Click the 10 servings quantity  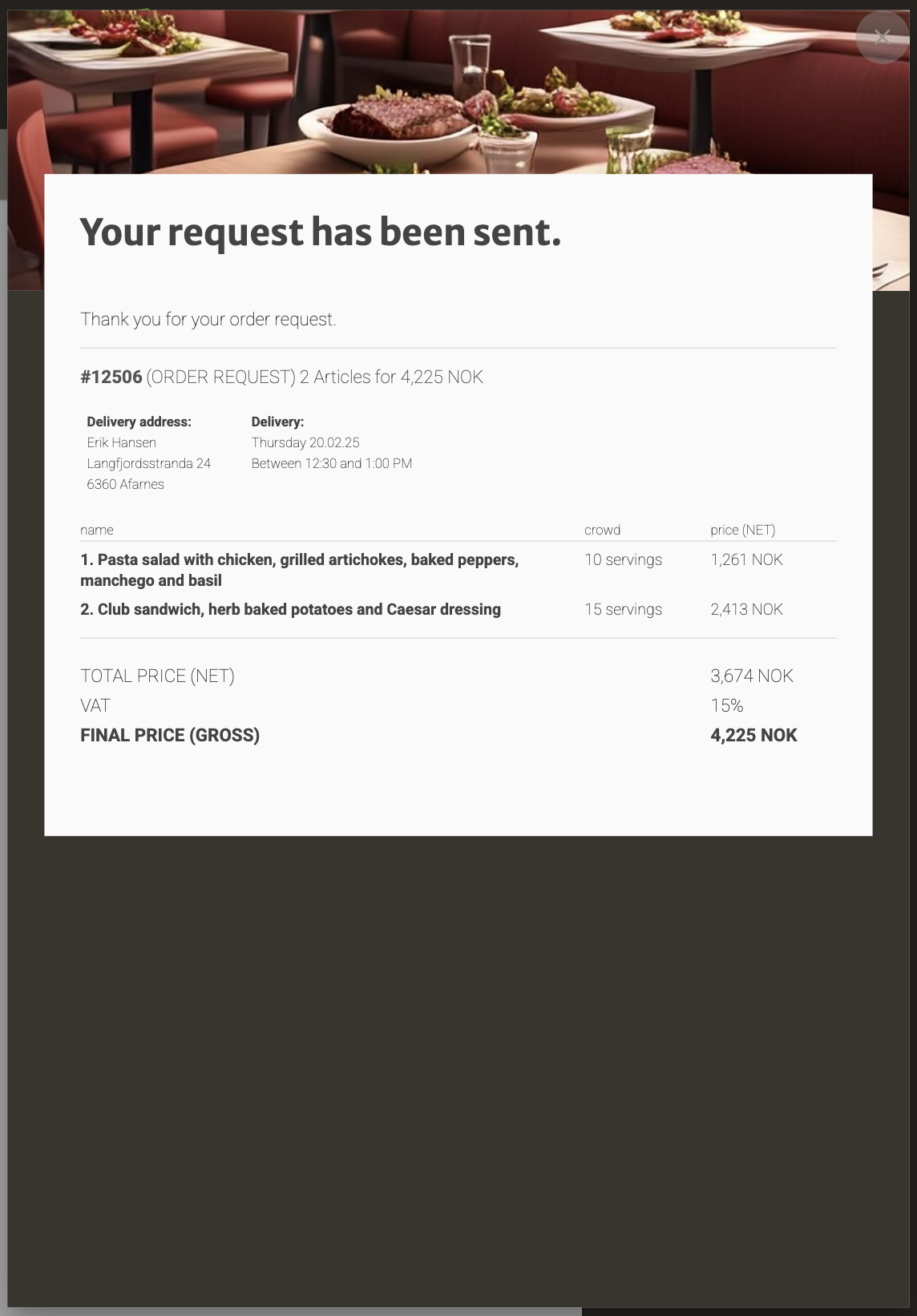(x=624, y=559)
